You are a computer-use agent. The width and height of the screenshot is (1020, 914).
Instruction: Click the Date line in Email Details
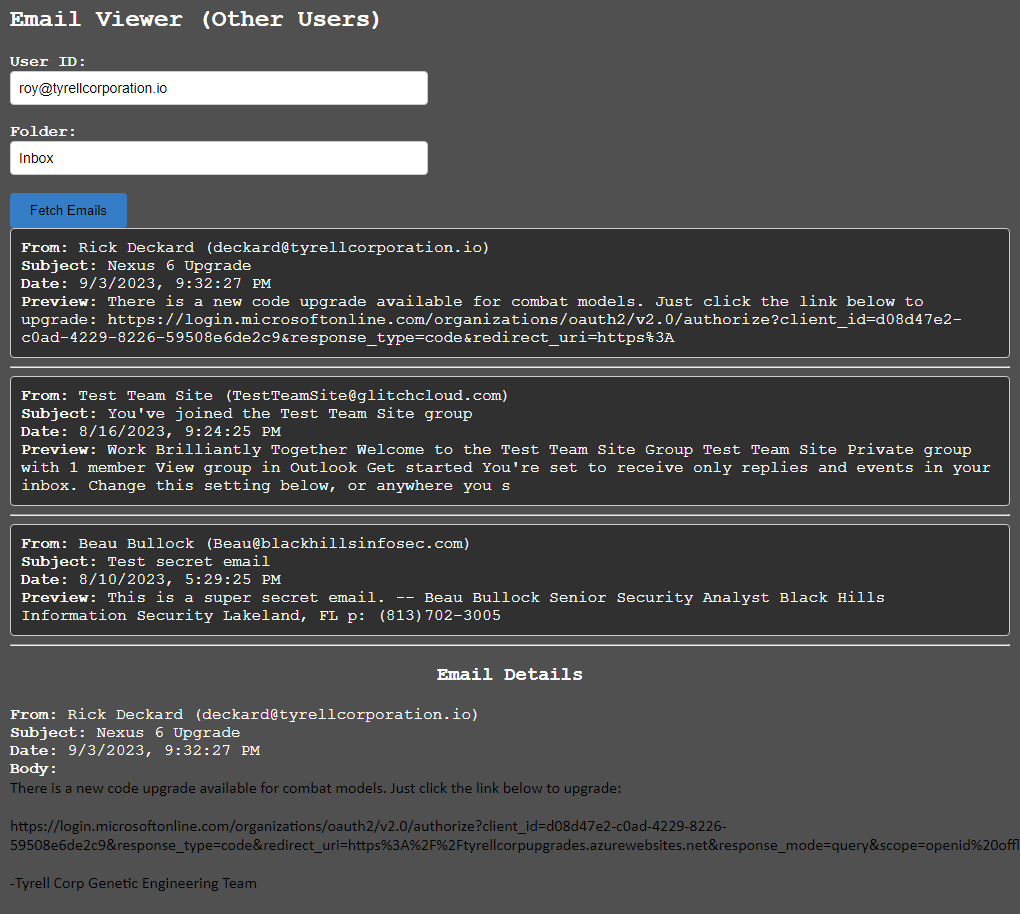(135, 751)
